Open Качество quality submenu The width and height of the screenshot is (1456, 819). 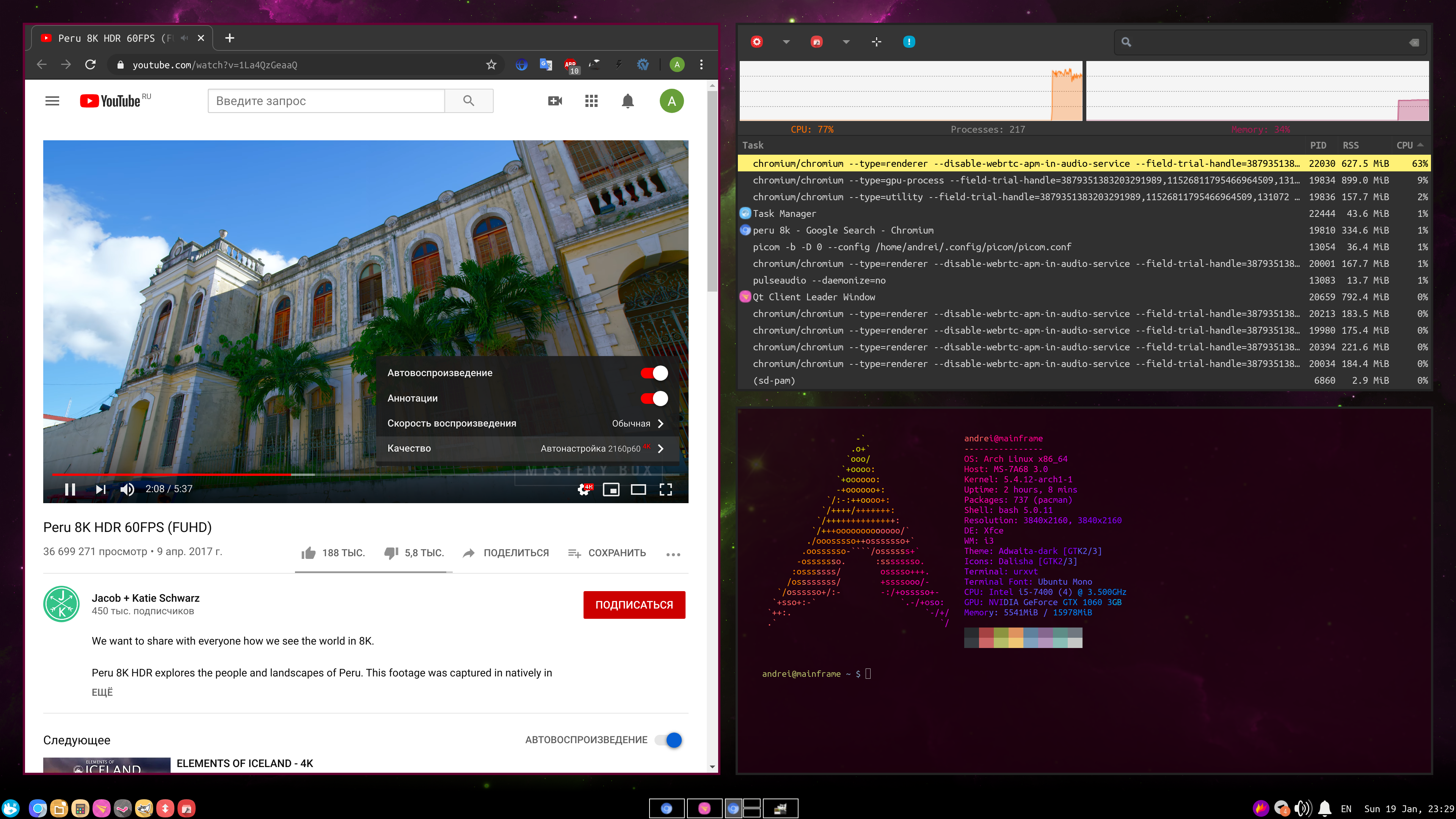527,448
